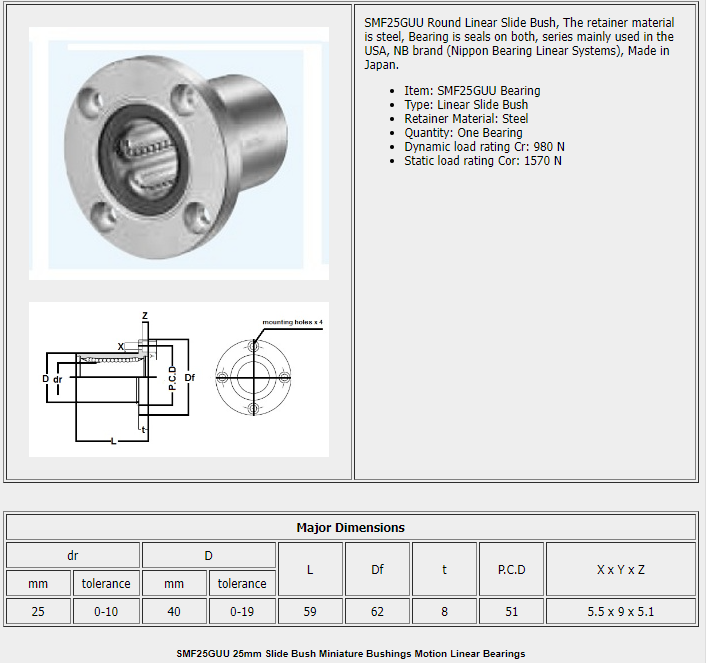Click the 'D' column header in table

tap(208, 556)
